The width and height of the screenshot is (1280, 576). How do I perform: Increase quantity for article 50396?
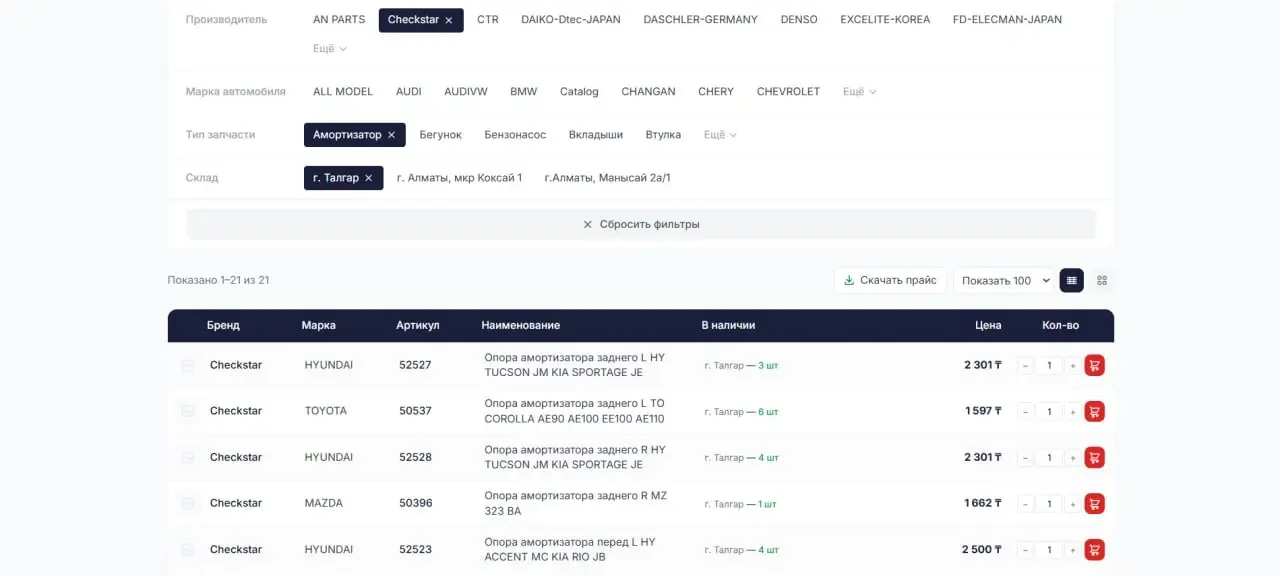tap(1073, 504)
